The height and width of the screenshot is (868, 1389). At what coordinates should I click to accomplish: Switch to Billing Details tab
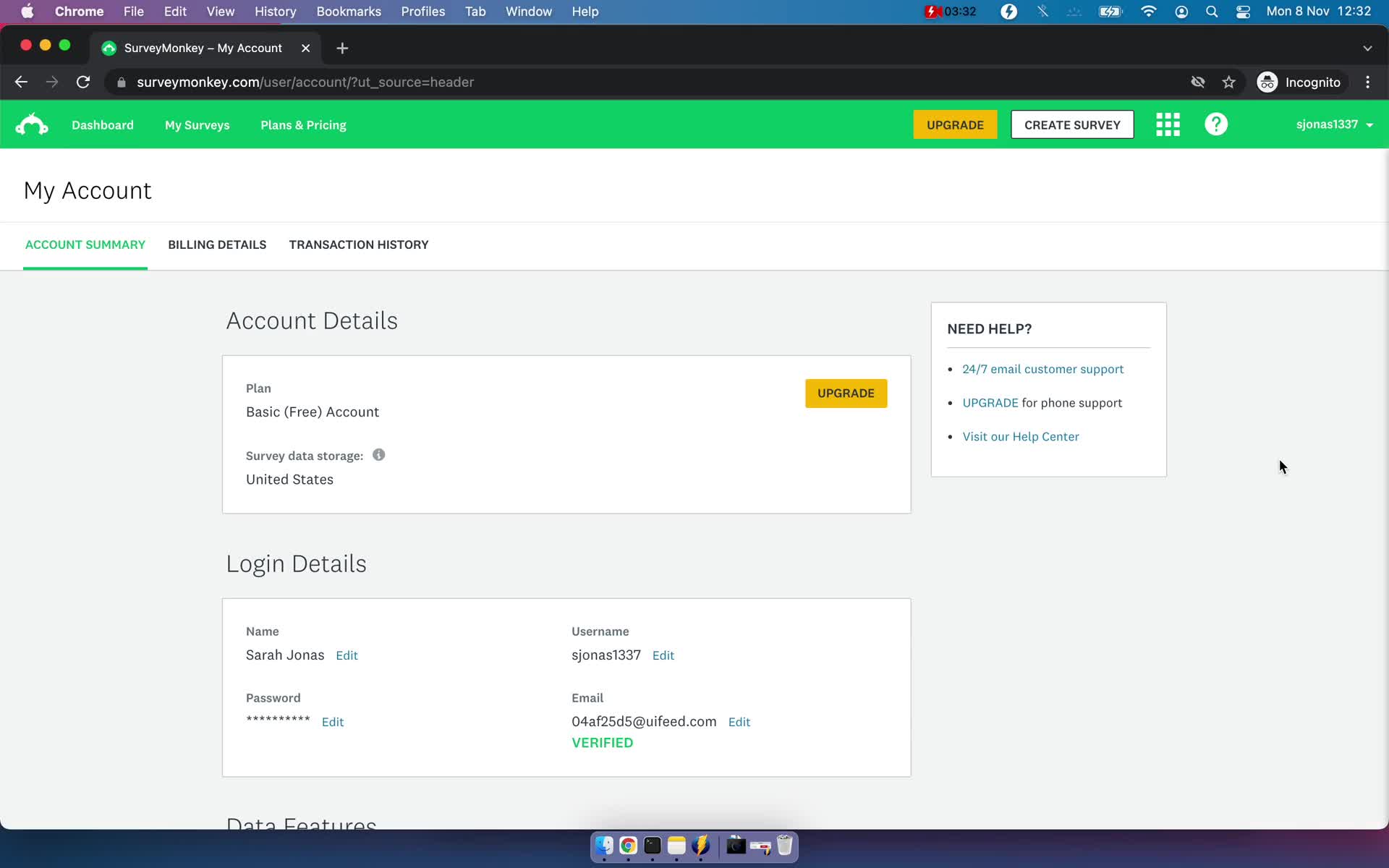click(x=217, y=244)
